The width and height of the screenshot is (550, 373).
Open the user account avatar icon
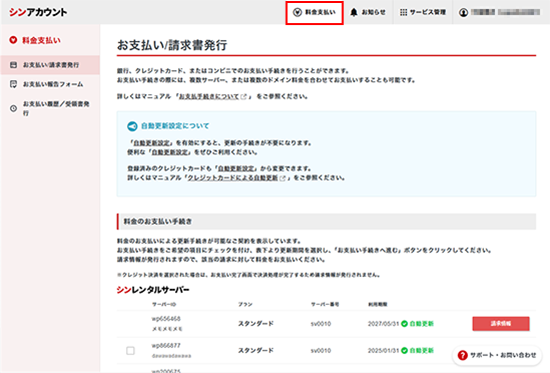463,13
